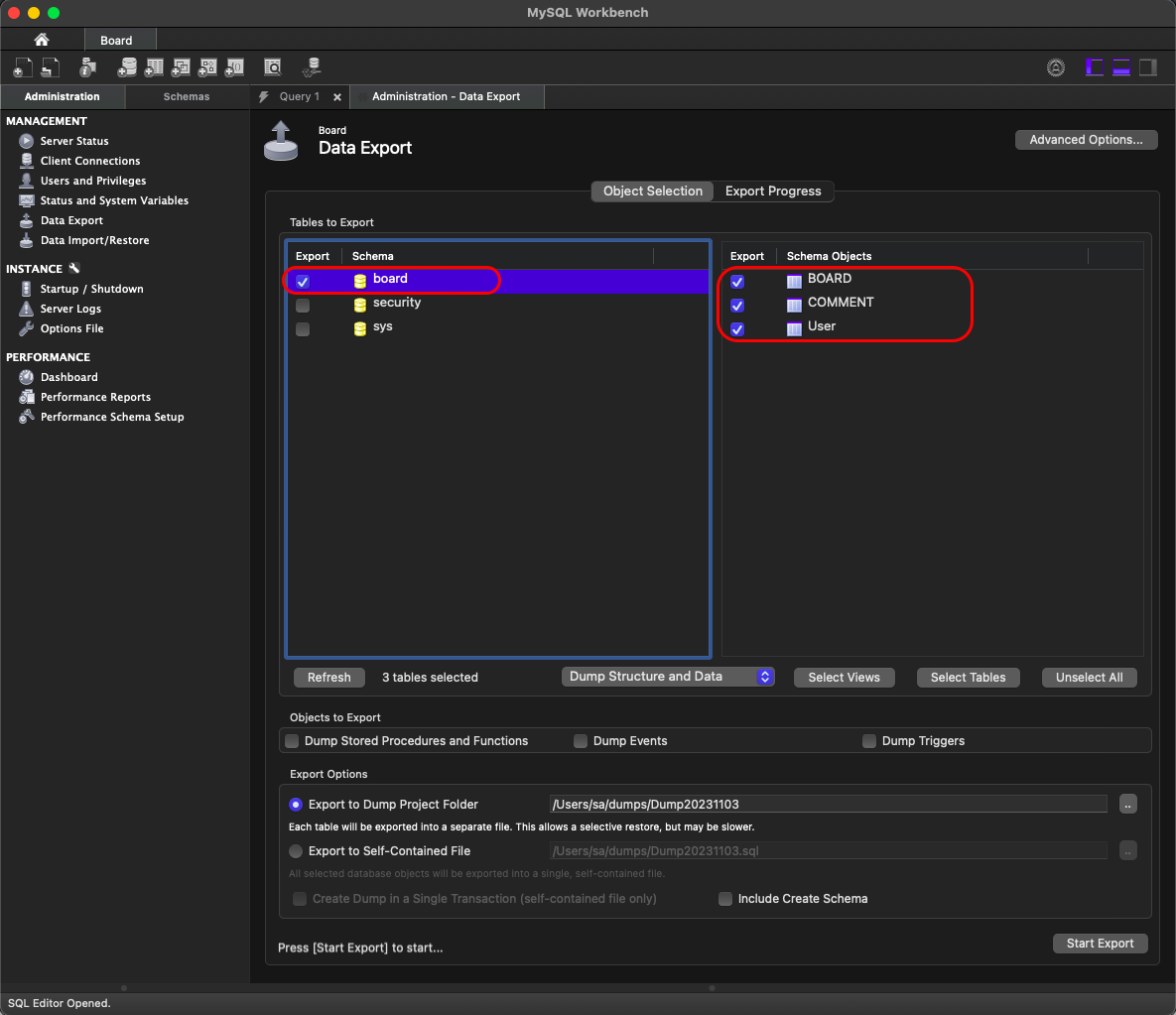Click the create new schema icon
The height and width of the screenshot is (1015, 1176).
tap(127, 67)
